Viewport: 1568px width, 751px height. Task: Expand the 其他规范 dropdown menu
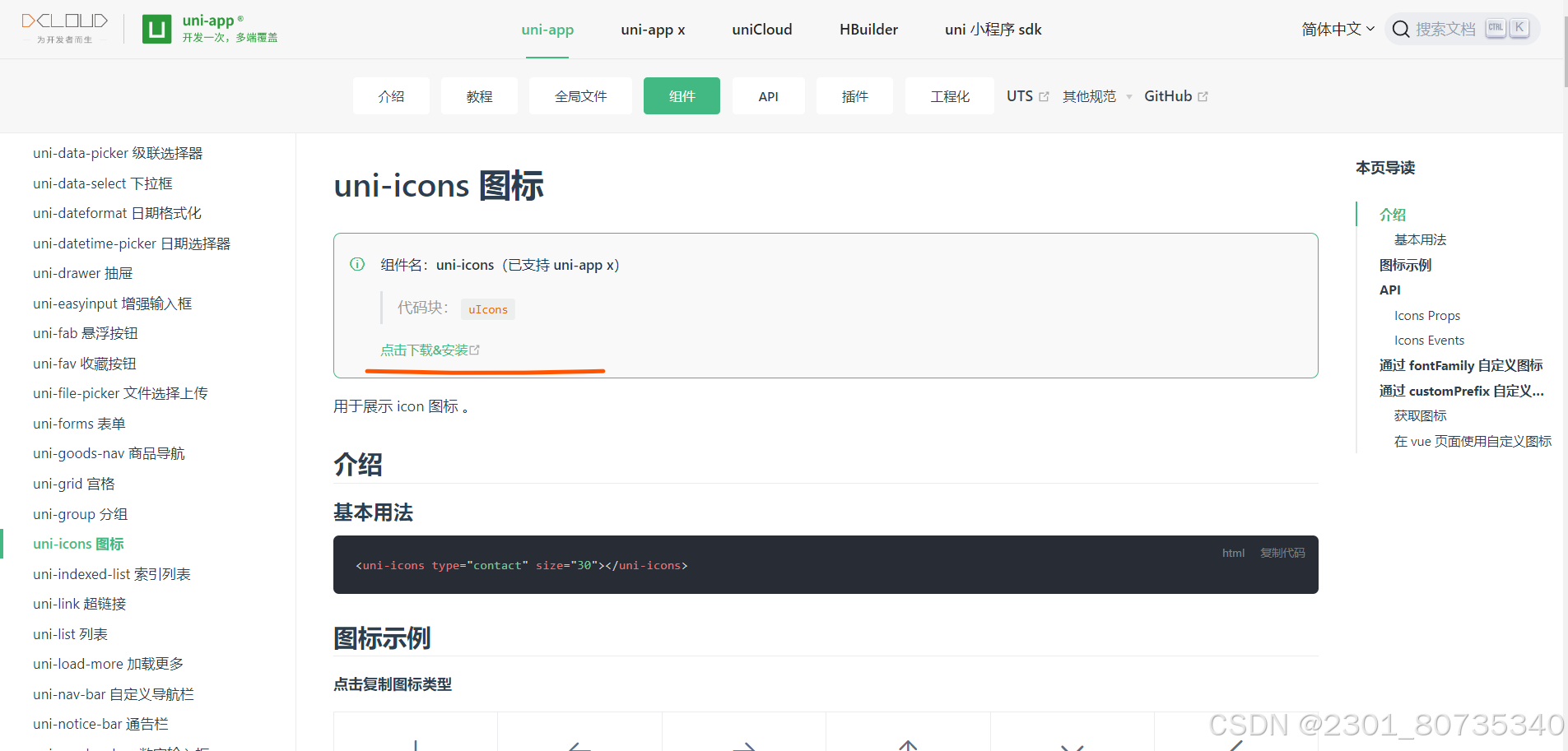pos(1097,96)
